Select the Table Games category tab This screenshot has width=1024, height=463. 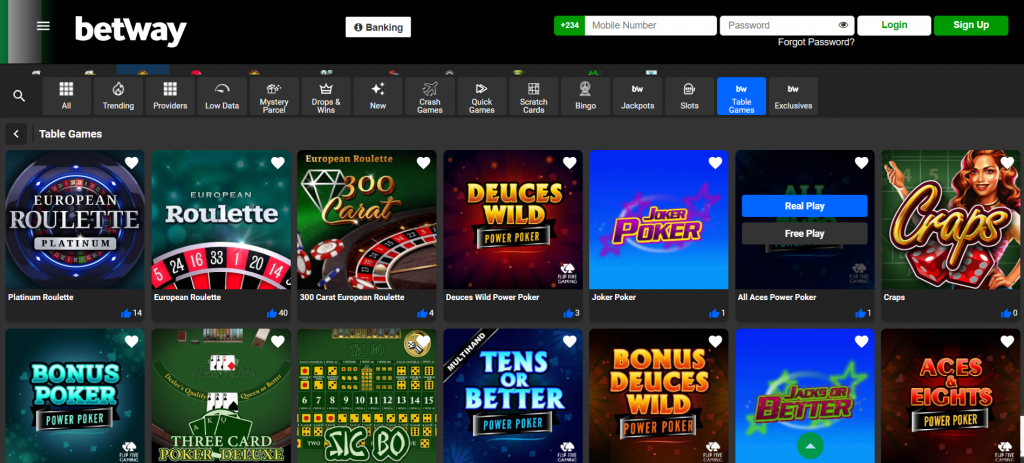point(741,96)
